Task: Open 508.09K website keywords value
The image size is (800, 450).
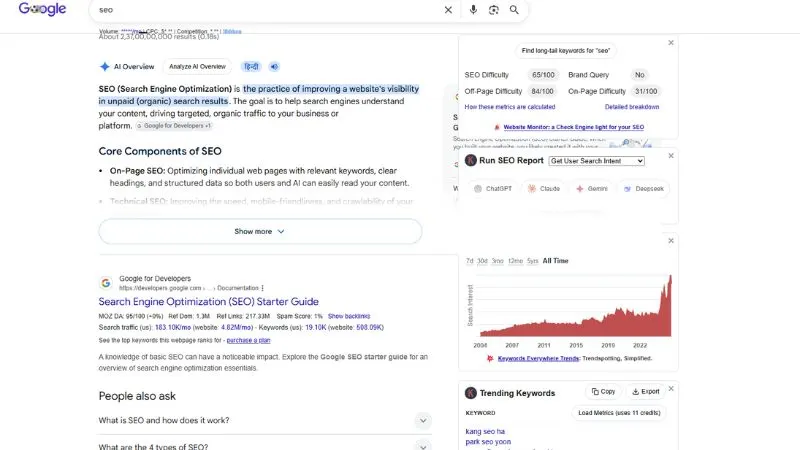Action: [x=369, y=328]
